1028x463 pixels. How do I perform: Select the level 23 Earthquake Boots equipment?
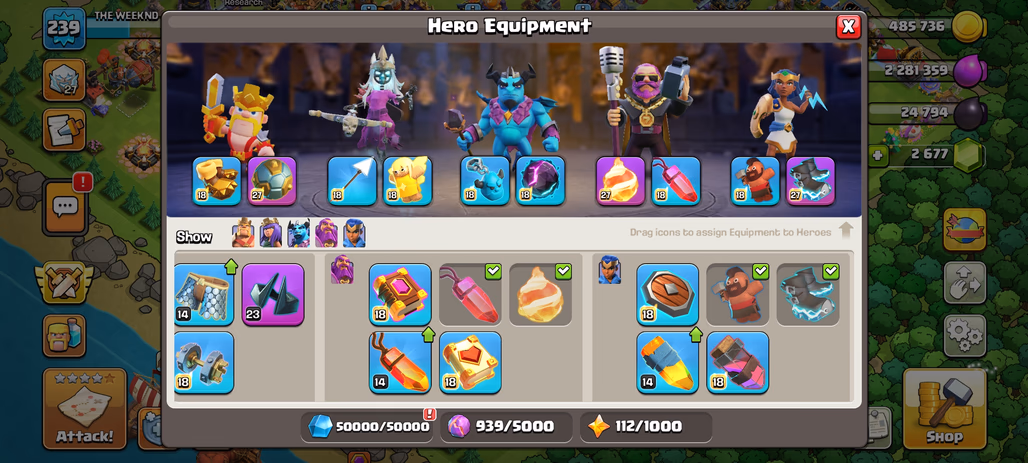tap(273, 294)
